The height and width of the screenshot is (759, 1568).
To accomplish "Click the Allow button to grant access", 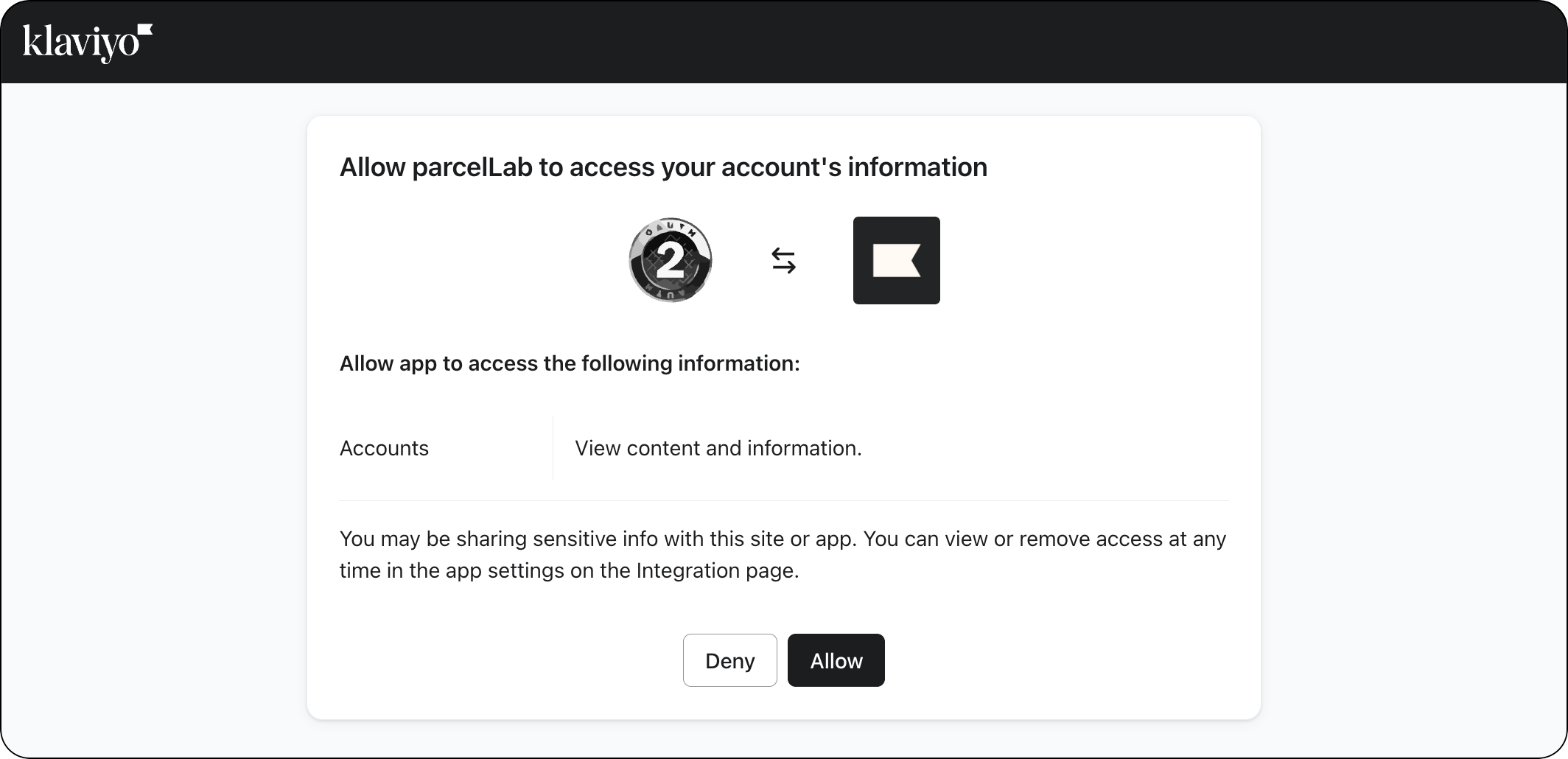I will [x=836, y=660].
